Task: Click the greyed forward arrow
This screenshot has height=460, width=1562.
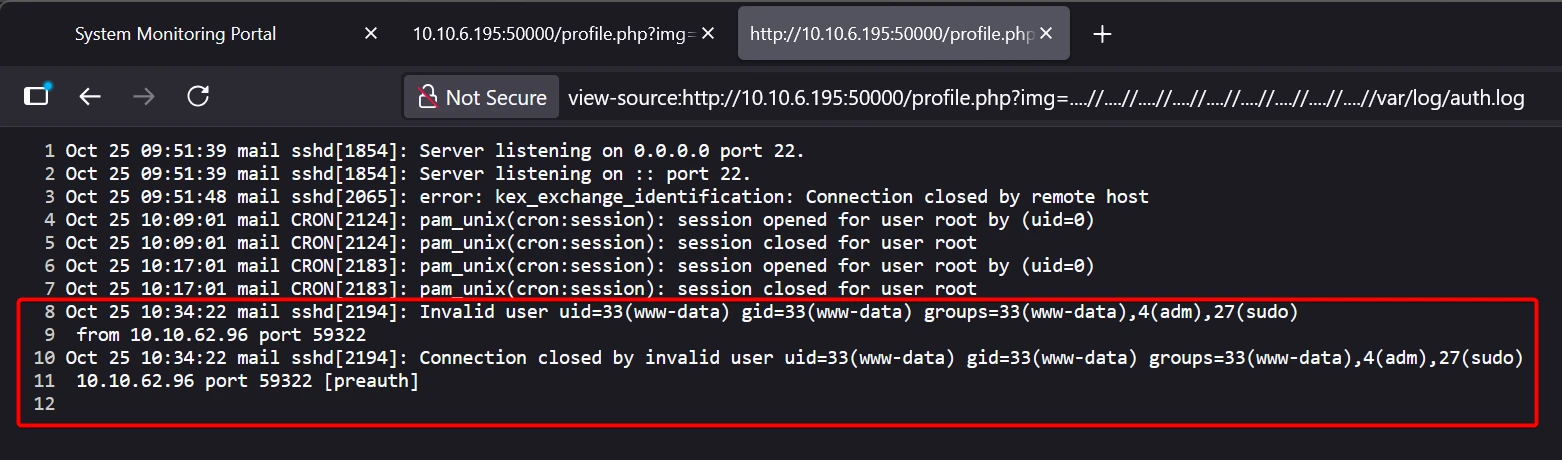Action: click(144, 96)
